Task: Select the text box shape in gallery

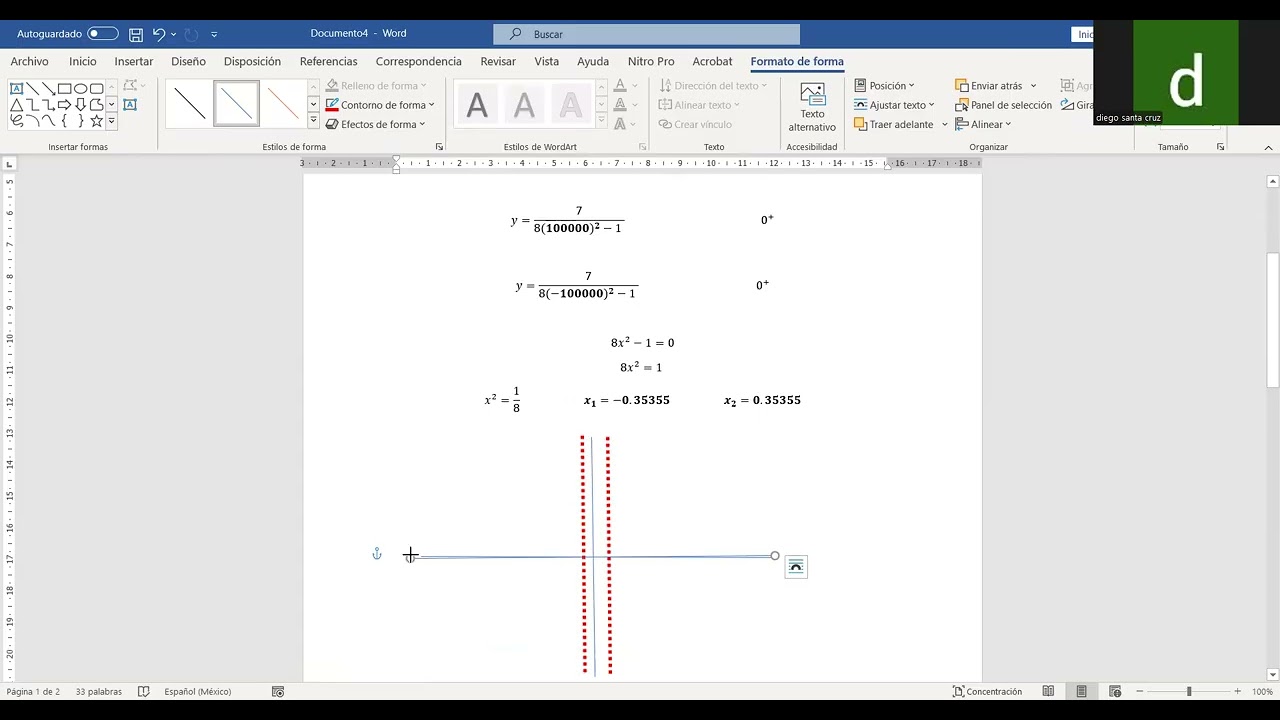Action: (x=16, y=88)
